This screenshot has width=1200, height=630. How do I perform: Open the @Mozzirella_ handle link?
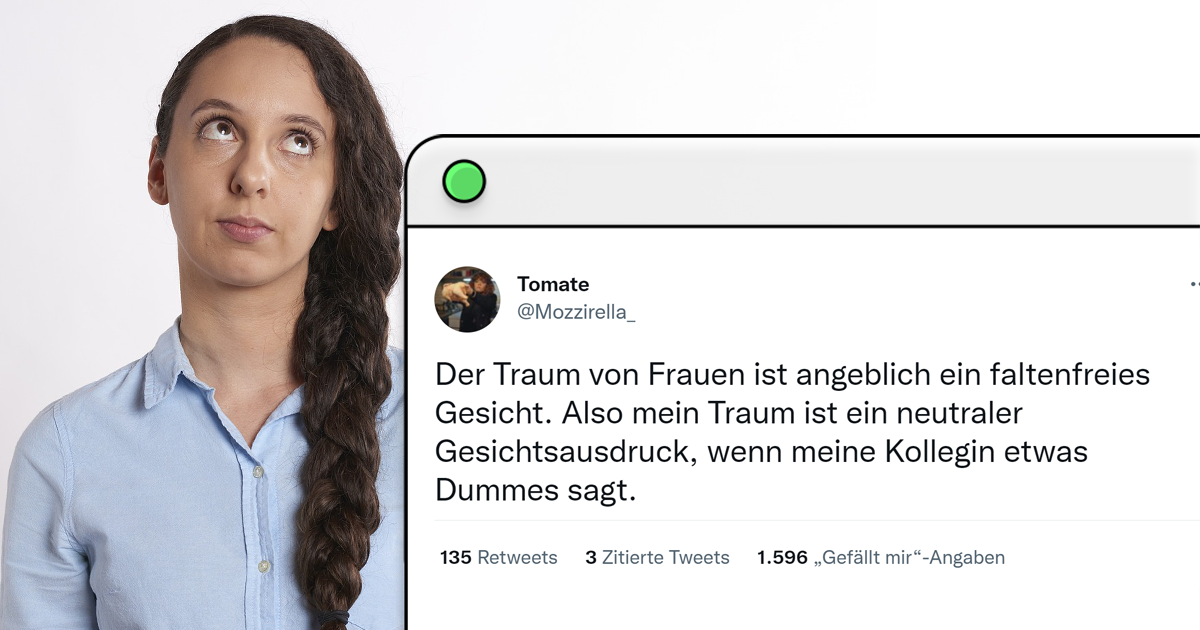[x=576, y=312]
